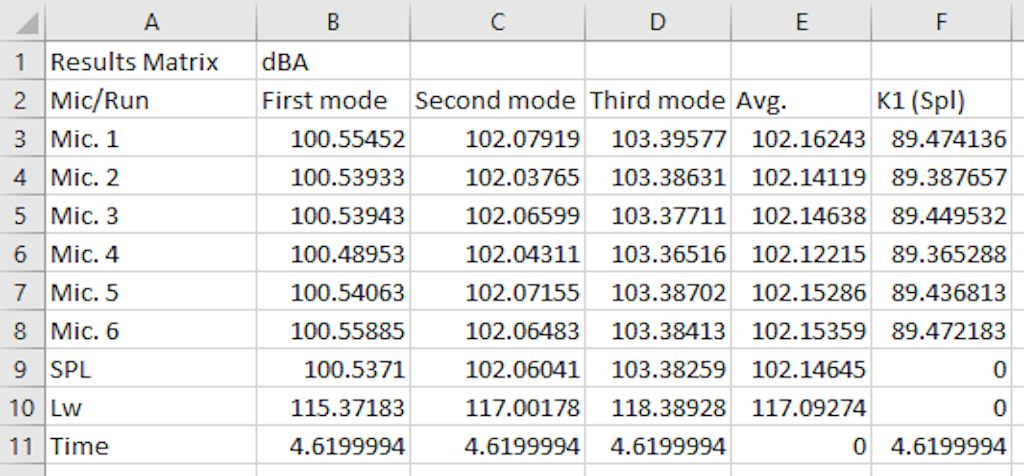The width and height of the screenshot is (1024, 476).
Task: Click SPL cell with value 102.14645
Action: tap(801, 370)
